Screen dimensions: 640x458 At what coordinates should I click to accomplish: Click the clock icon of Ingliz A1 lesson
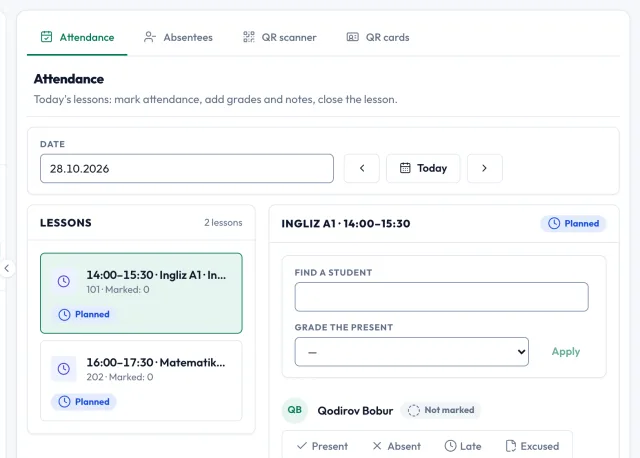[64, 281]
